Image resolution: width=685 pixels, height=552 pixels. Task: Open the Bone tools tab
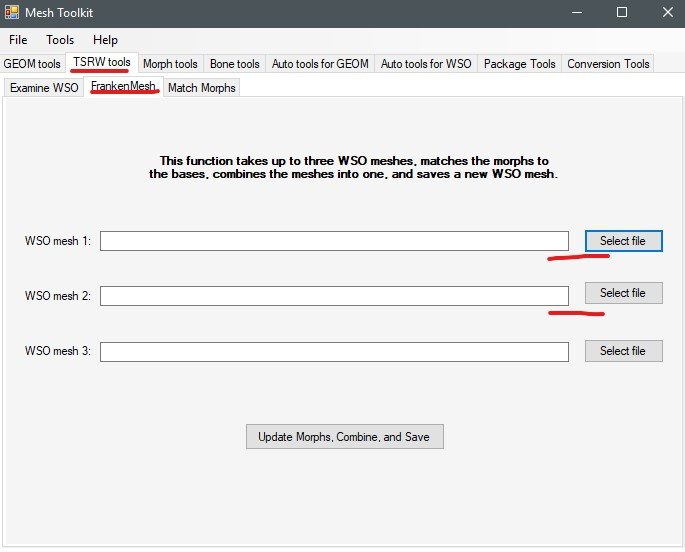[235, 64]
